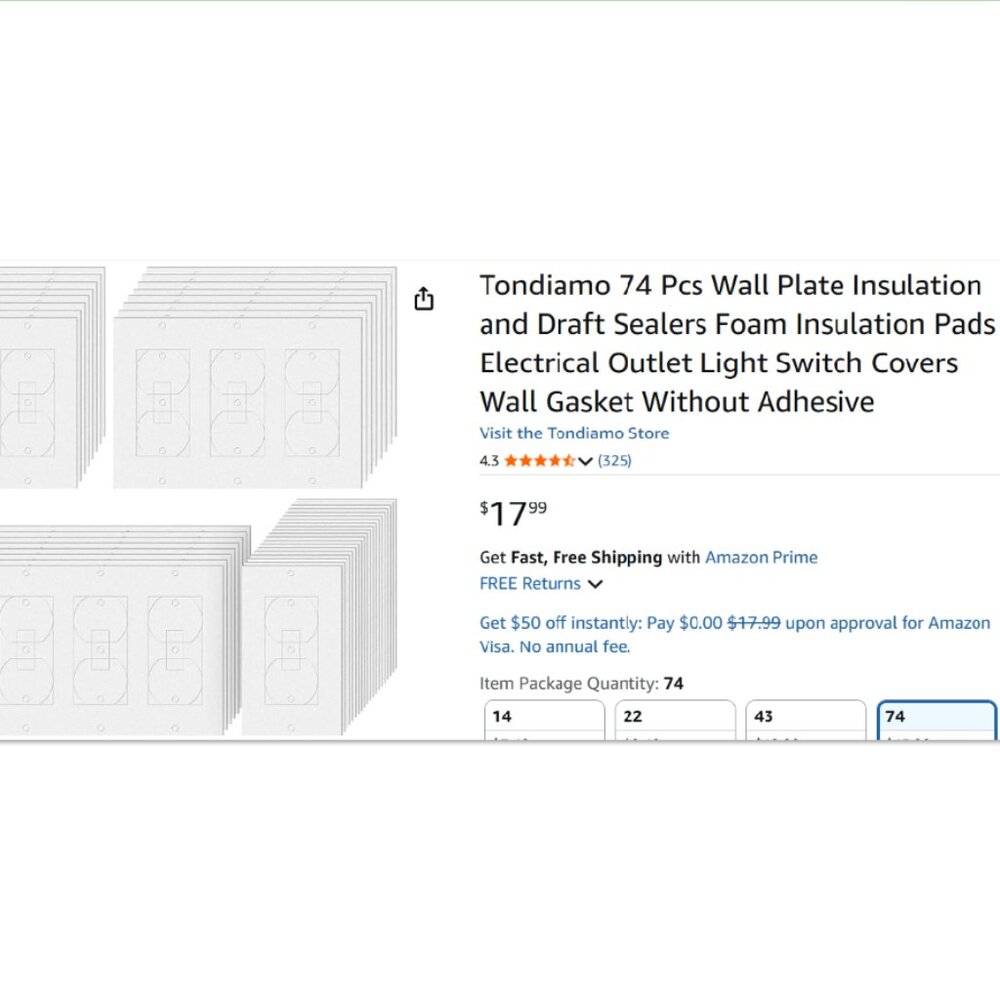Select the 22 package quantity option
Viewport: 1000px width, 1000px height.
tap(675, 717)
